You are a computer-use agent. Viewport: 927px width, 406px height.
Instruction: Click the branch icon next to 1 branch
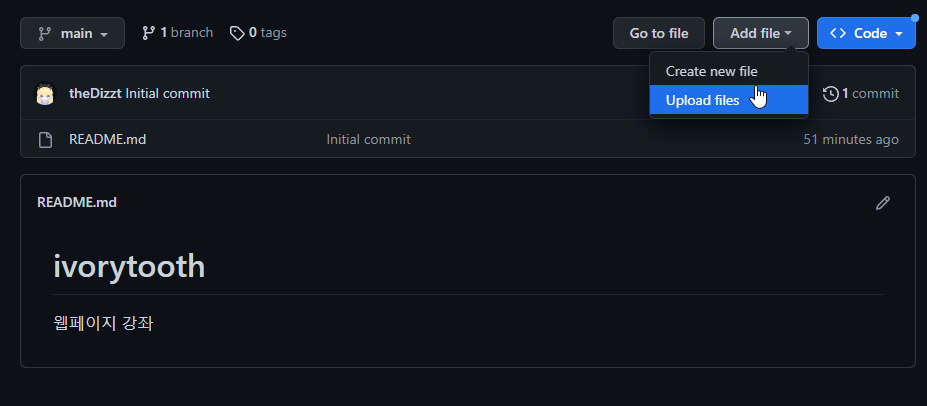pyautogui.click(x=148, y=33)
